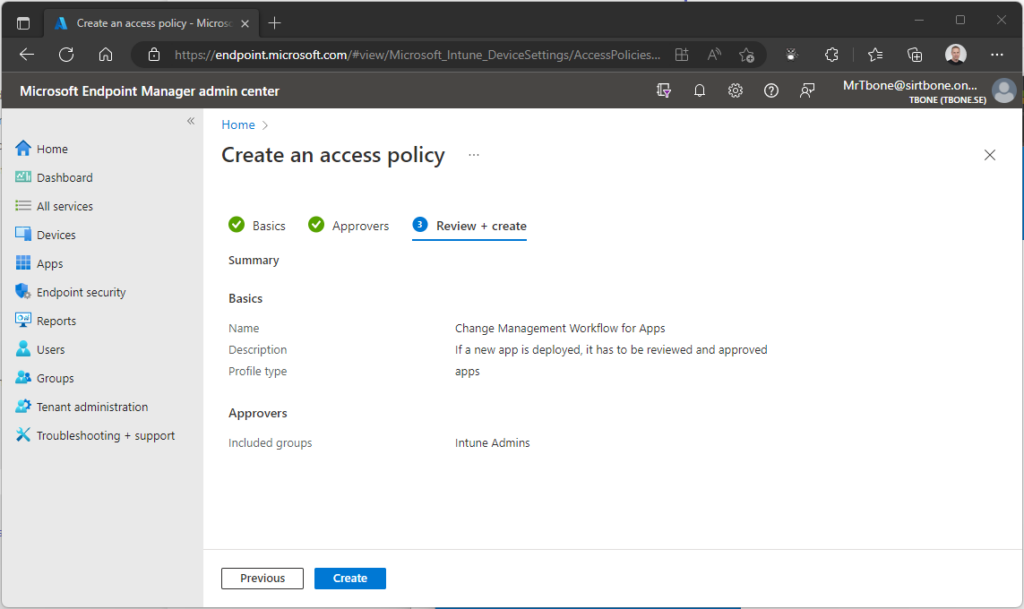This screenshot has width=1024, height=609.
Task: Click the browser address bar URL
Action: tap(418, 55)
